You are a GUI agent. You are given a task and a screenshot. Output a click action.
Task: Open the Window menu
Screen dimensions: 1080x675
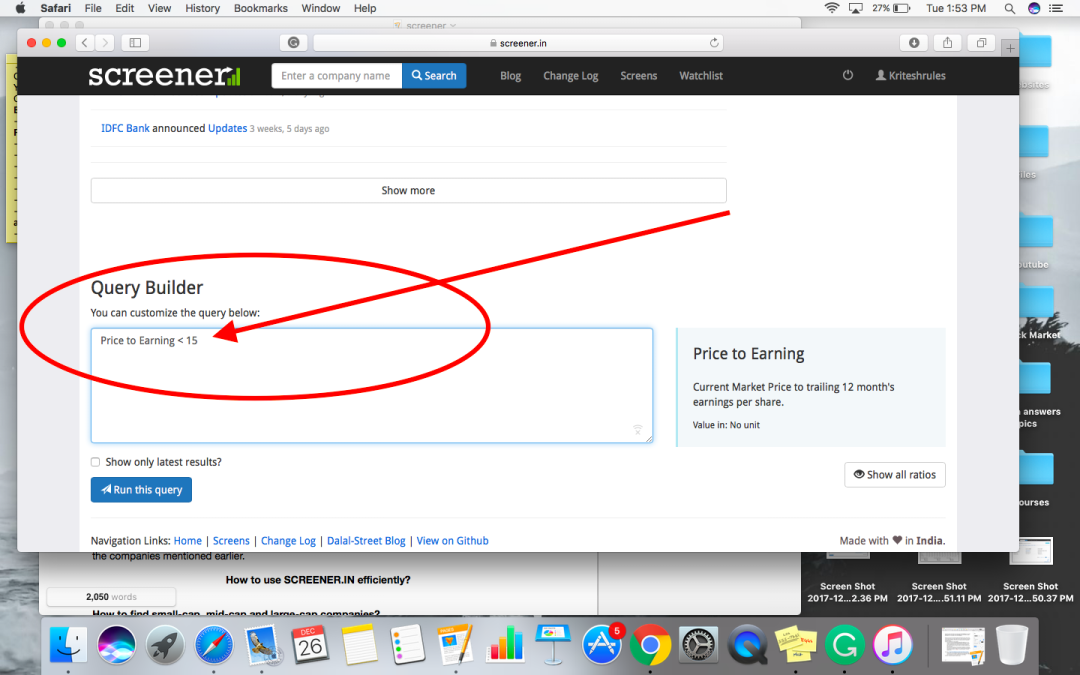coord(320,8)
